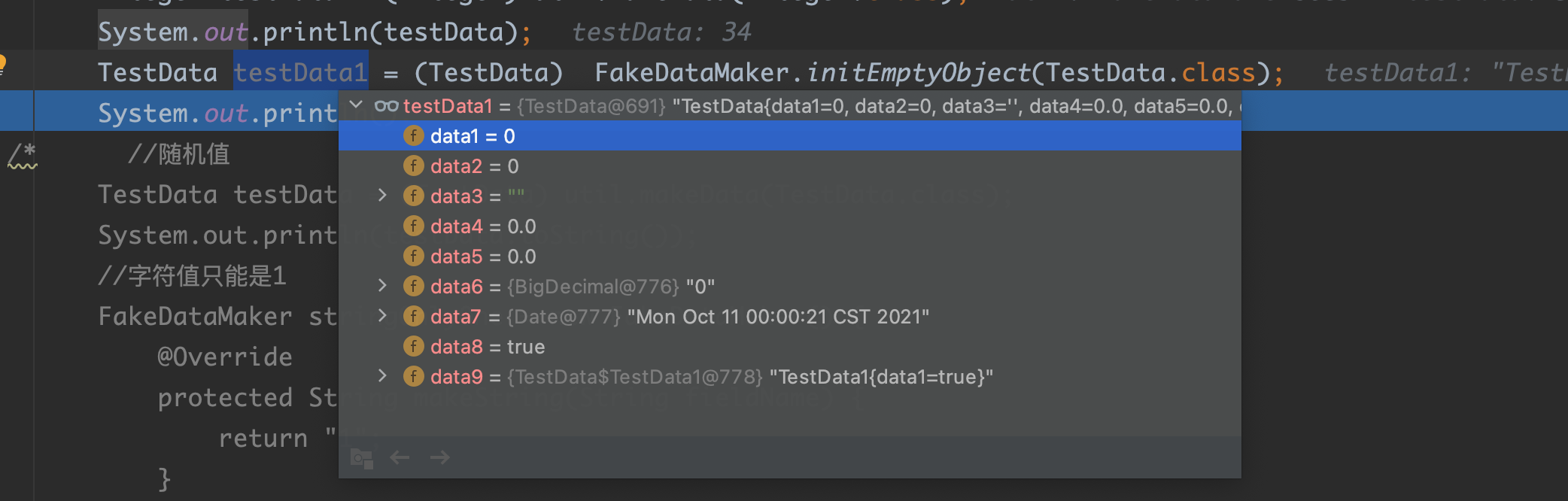The width and height of the screenshot is (1568, 501).
Task: Click the initEmptyObject method call
Action: [x=918, y=72]
